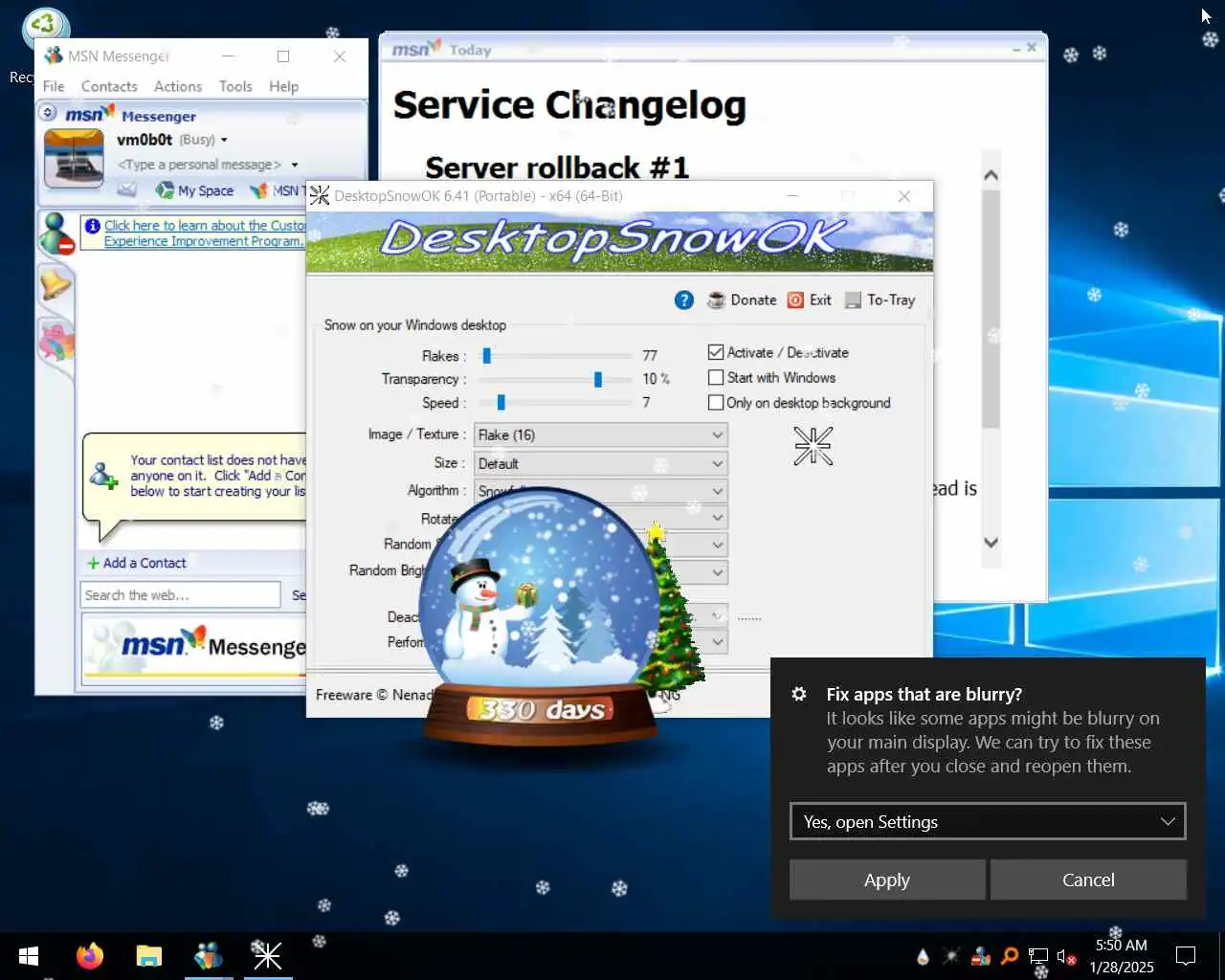Open the Yes, open Settings dropdown

[x=988, y=821]
